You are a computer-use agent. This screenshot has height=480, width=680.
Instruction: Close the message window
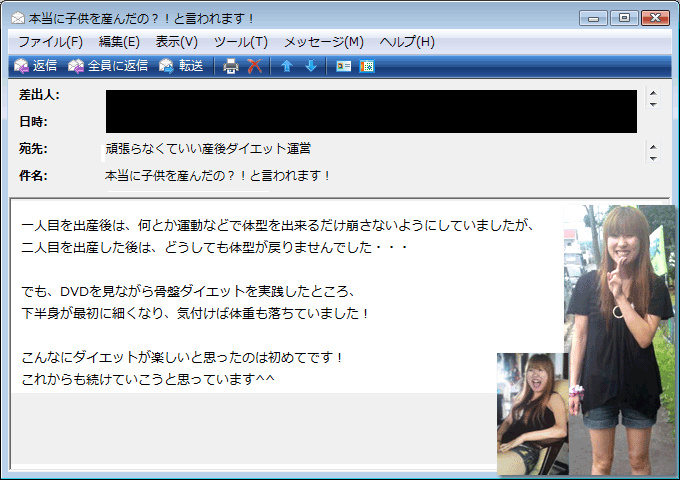[655, 18]
